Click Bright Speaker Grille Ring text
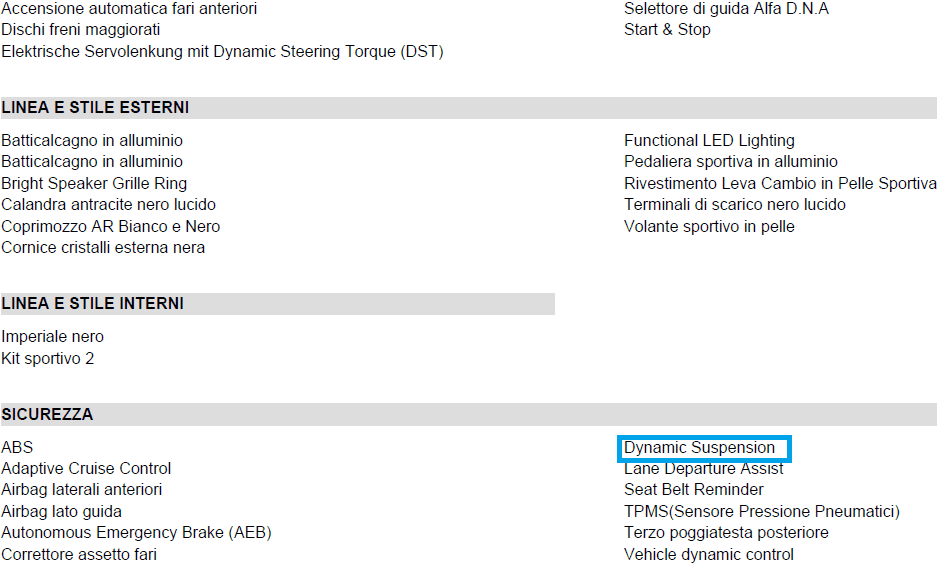The width and height of the screenshot is (937, 564). (94, 183)
